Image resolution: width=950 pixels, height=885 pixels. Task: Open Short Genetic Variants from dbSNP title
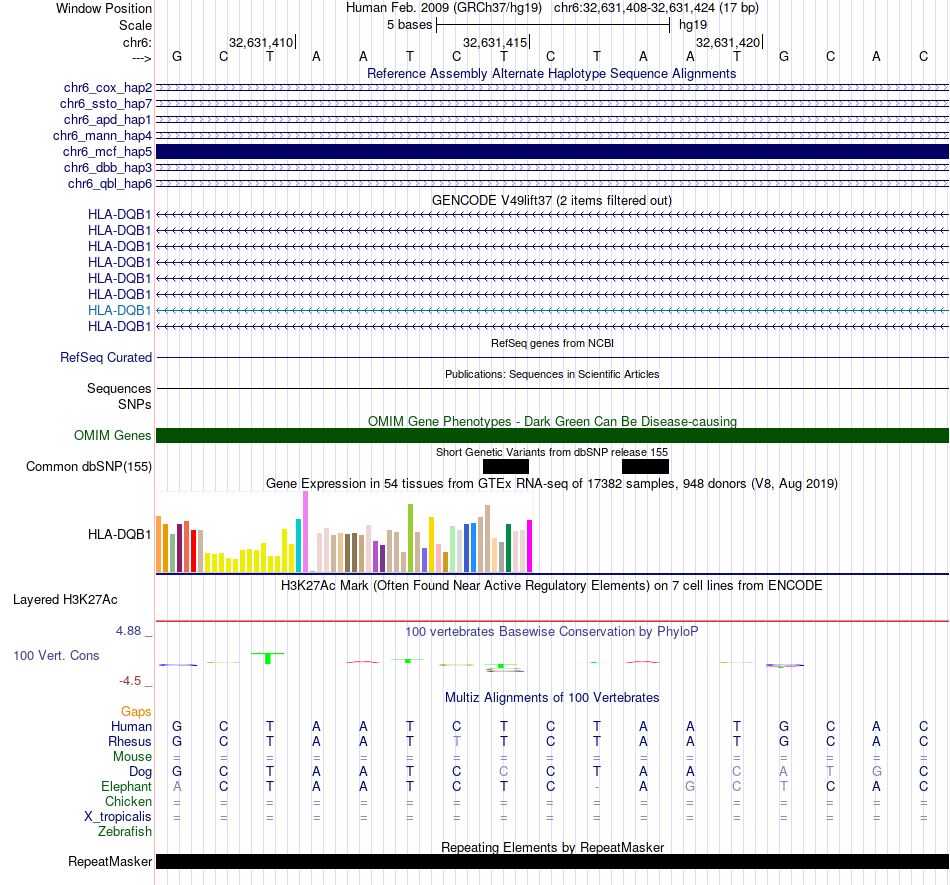pos(551,452)
